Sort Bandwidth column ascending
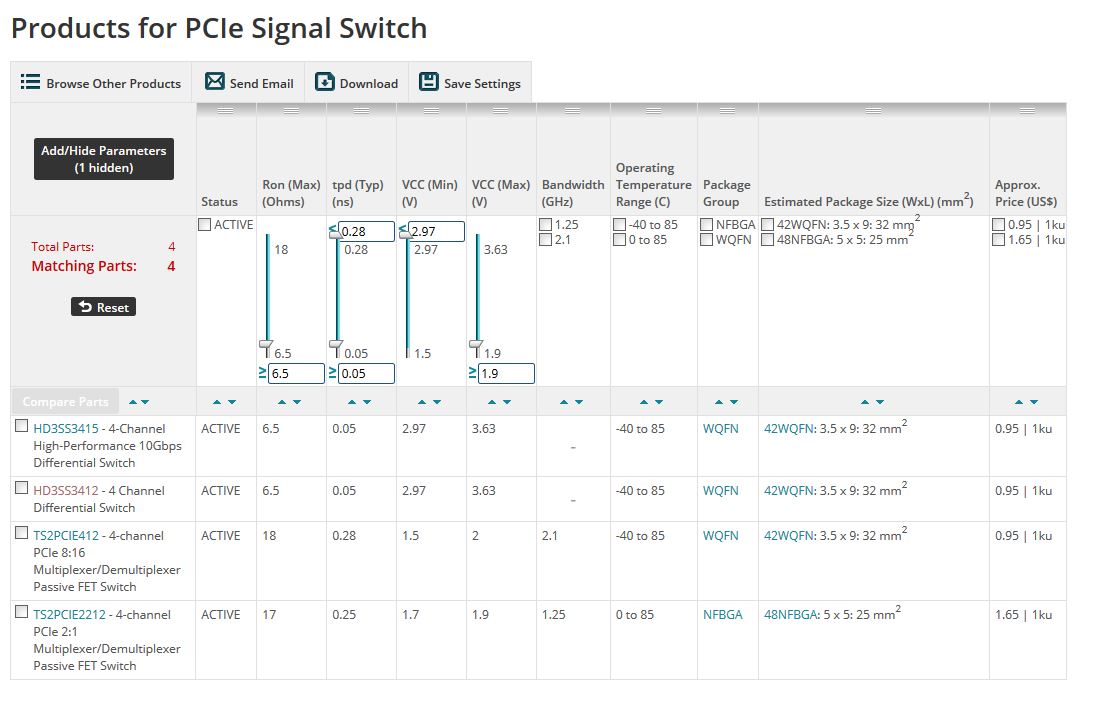 point(564,402)
